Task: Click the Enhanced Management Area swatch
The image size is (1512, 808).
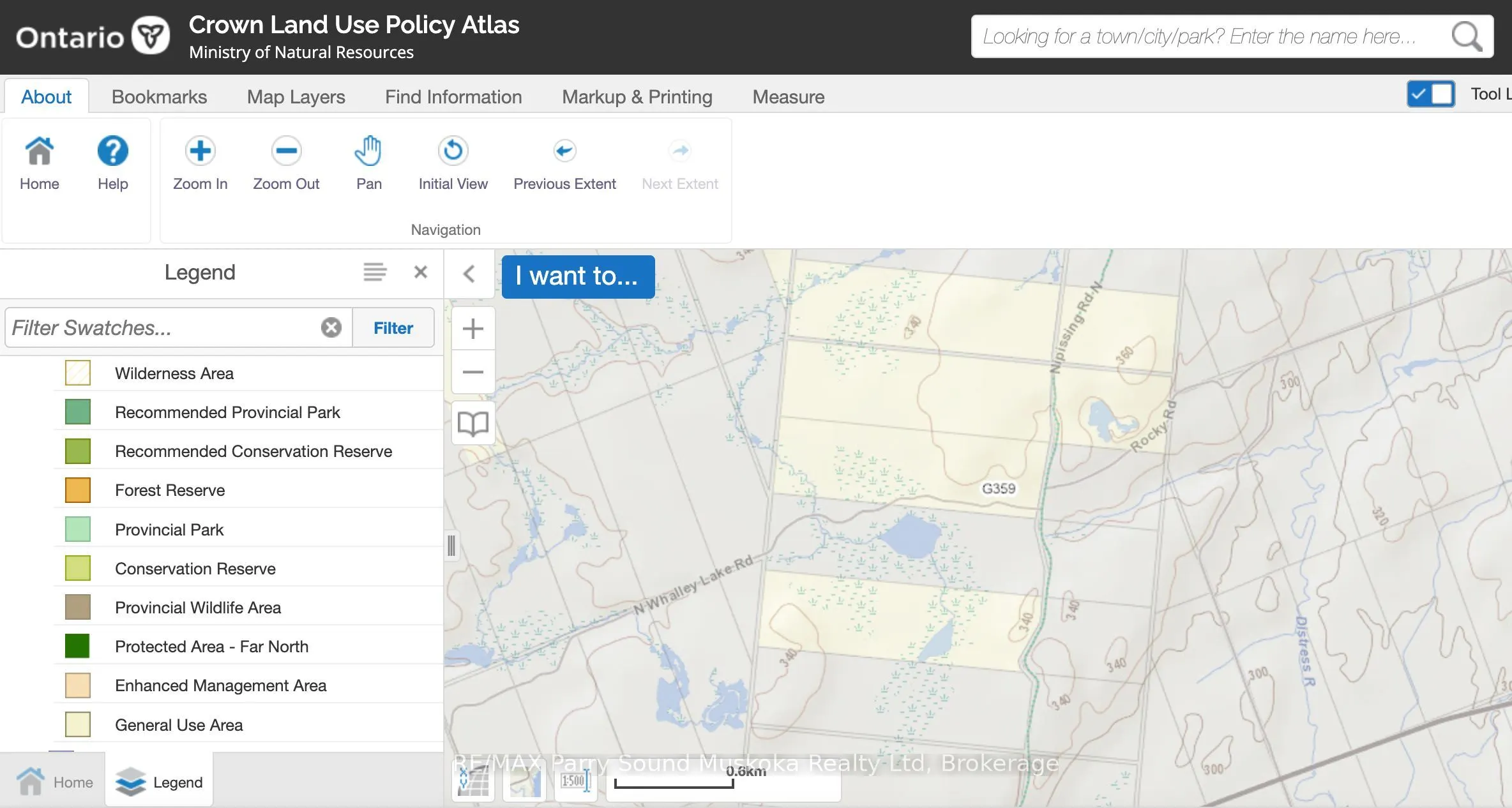Action: click(78, 685)
